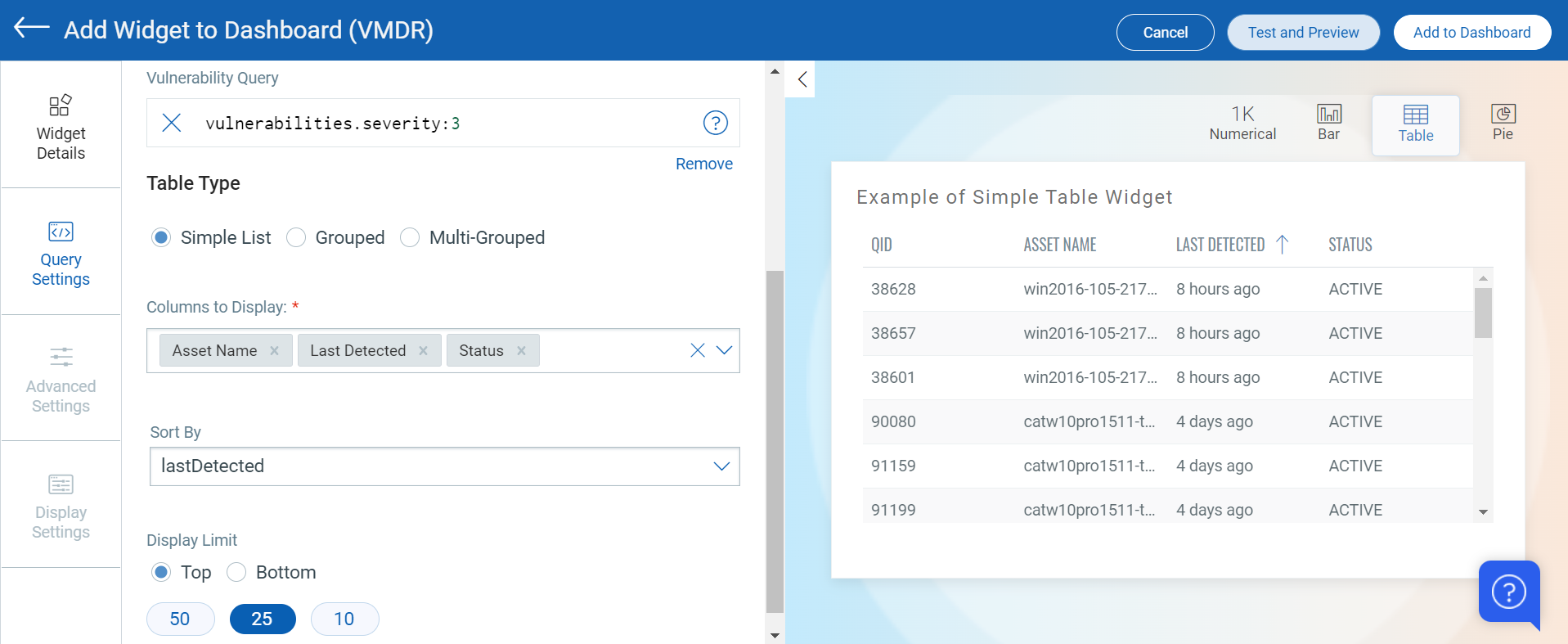Click QID 91159 in the preview table
This screenshot has width=1568, height=644.
[x=893, y=466]
